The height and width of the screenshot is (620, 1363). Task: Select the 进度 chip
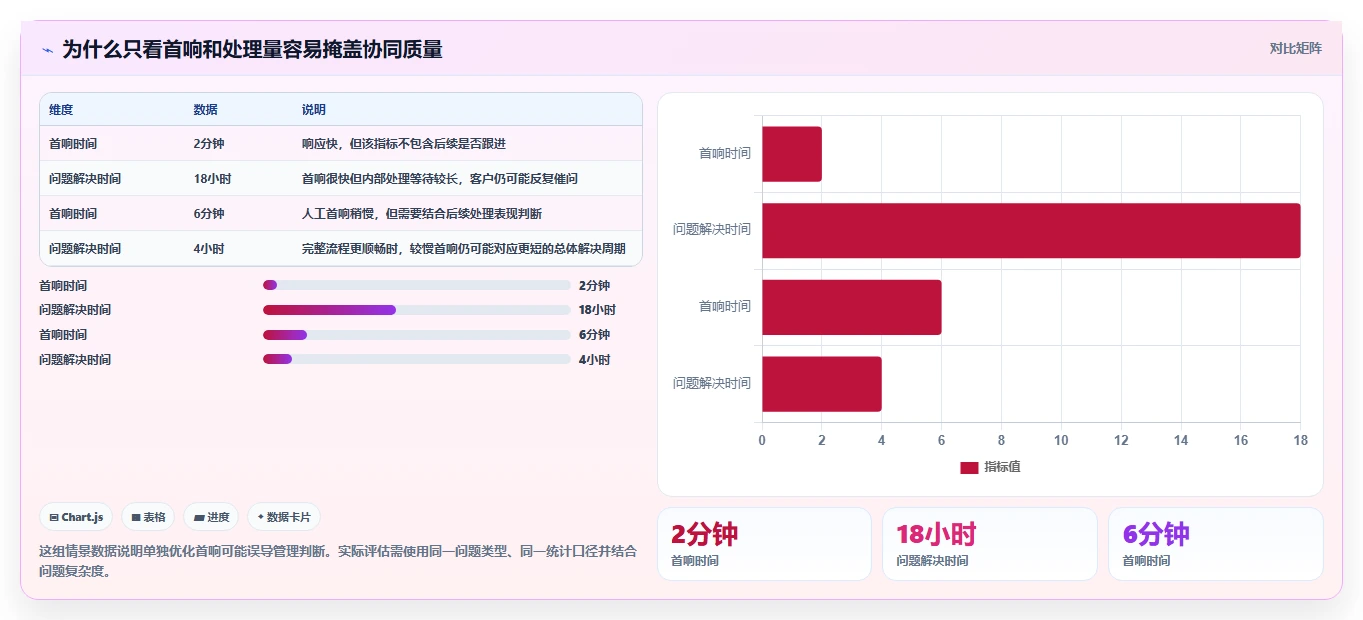click(x=211, y=517)
